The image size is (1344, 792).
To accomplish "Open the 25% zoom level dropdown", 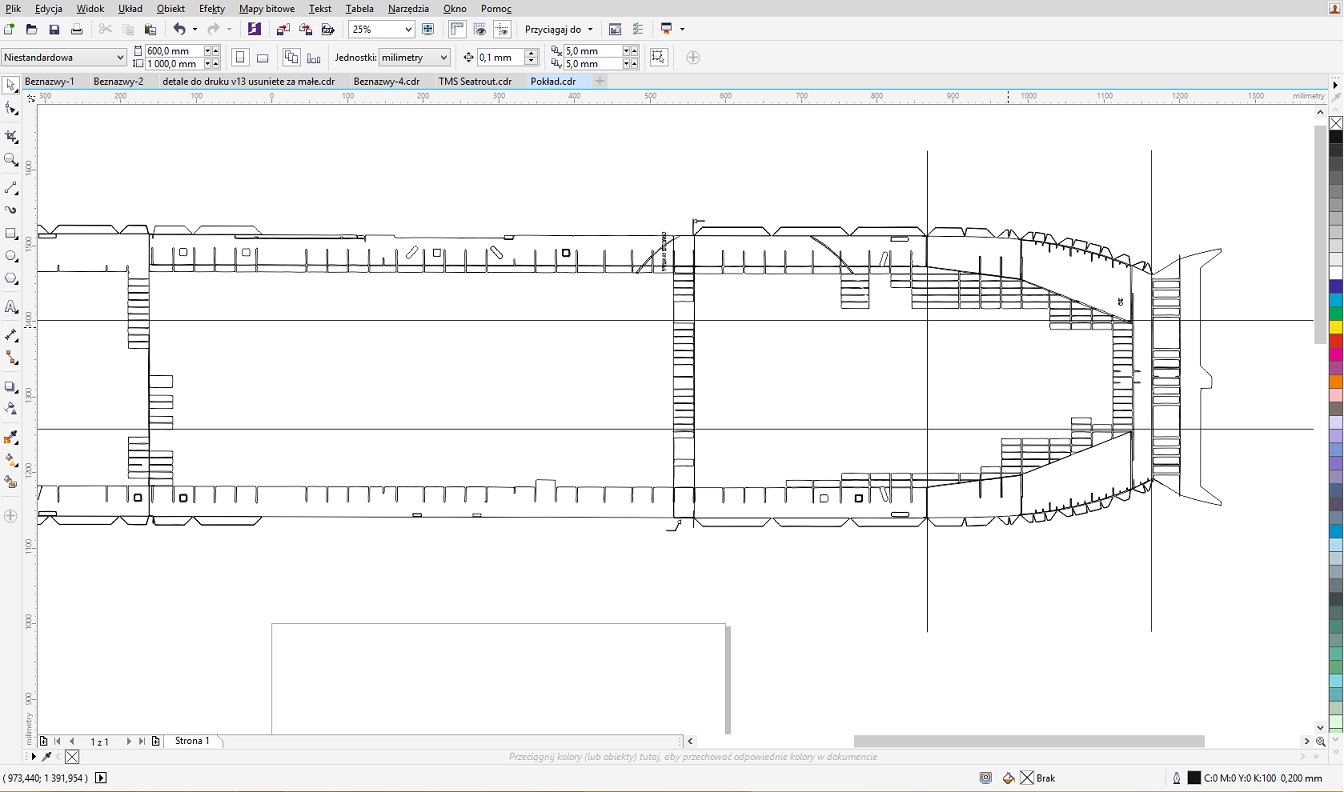I will click(x=408, y=30).
